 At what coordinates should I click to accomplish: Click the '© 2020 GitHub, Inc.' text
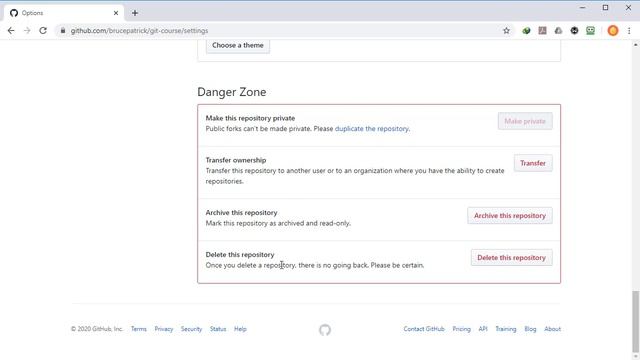(x=97, y=329)
